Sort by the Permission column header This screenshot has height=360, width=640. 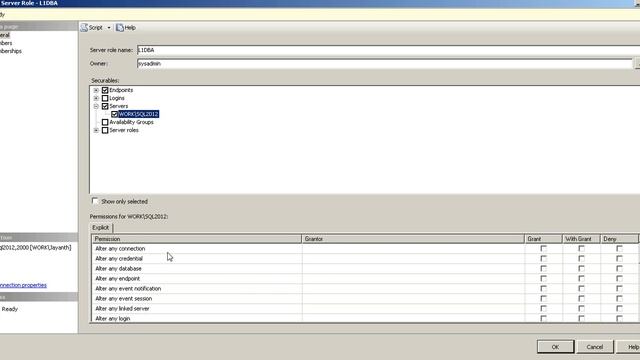pos(197,239)
